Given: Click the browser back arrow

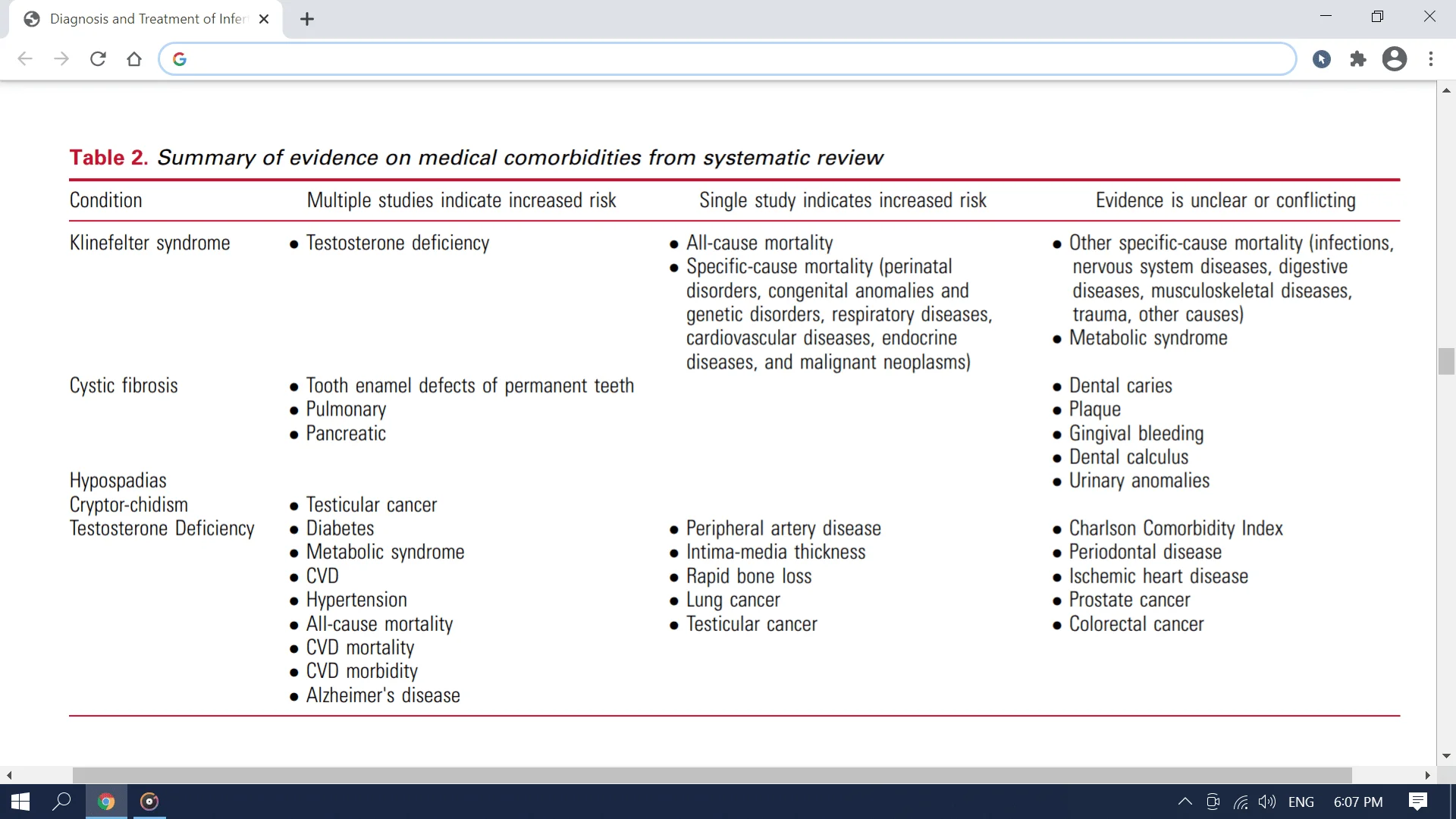Looking at the screenshot, I should pyautogui.click(x=25, y=59).
